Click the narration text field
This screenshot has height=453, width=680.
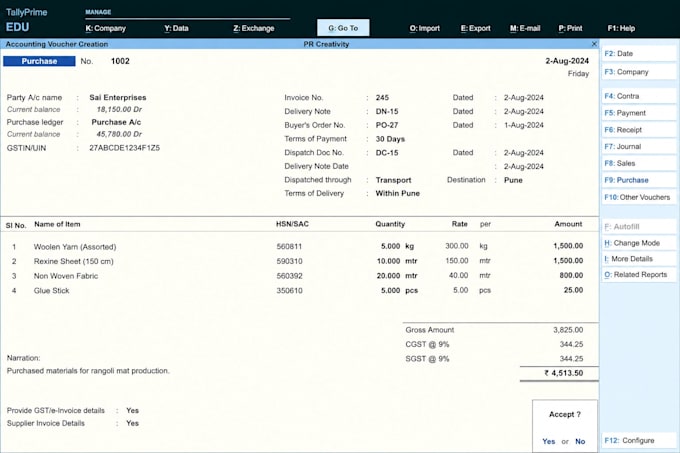coord(88,371)
